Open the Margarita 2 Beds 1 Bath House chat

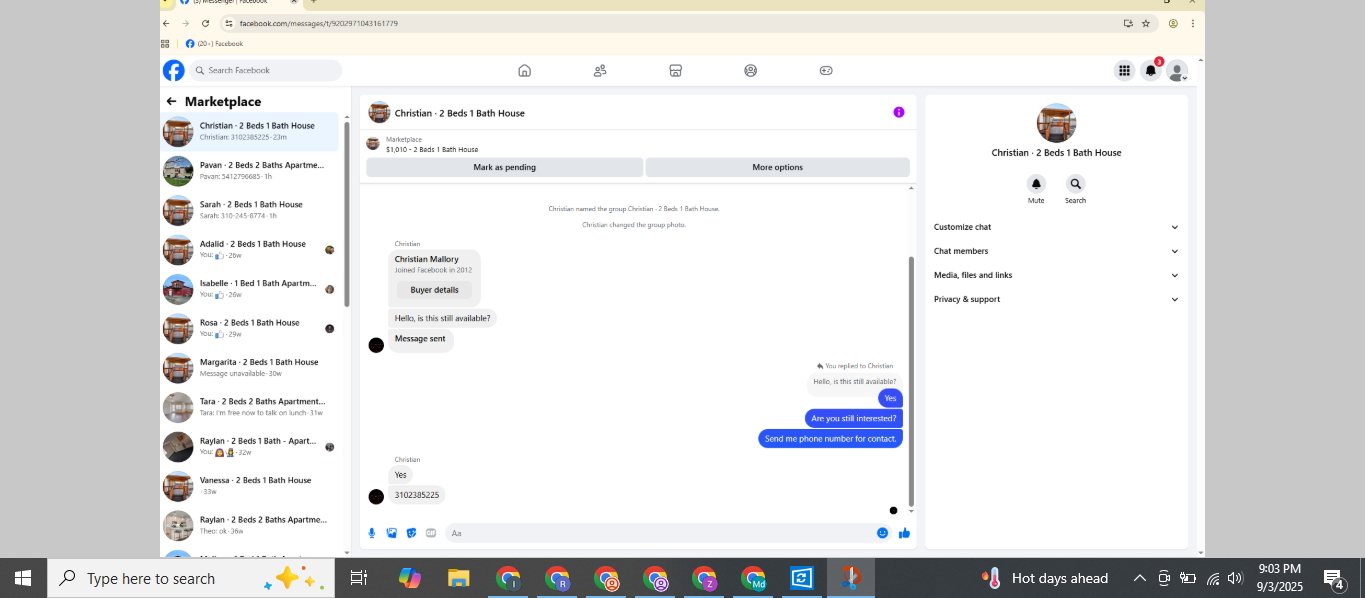click(x=250, y=368)
